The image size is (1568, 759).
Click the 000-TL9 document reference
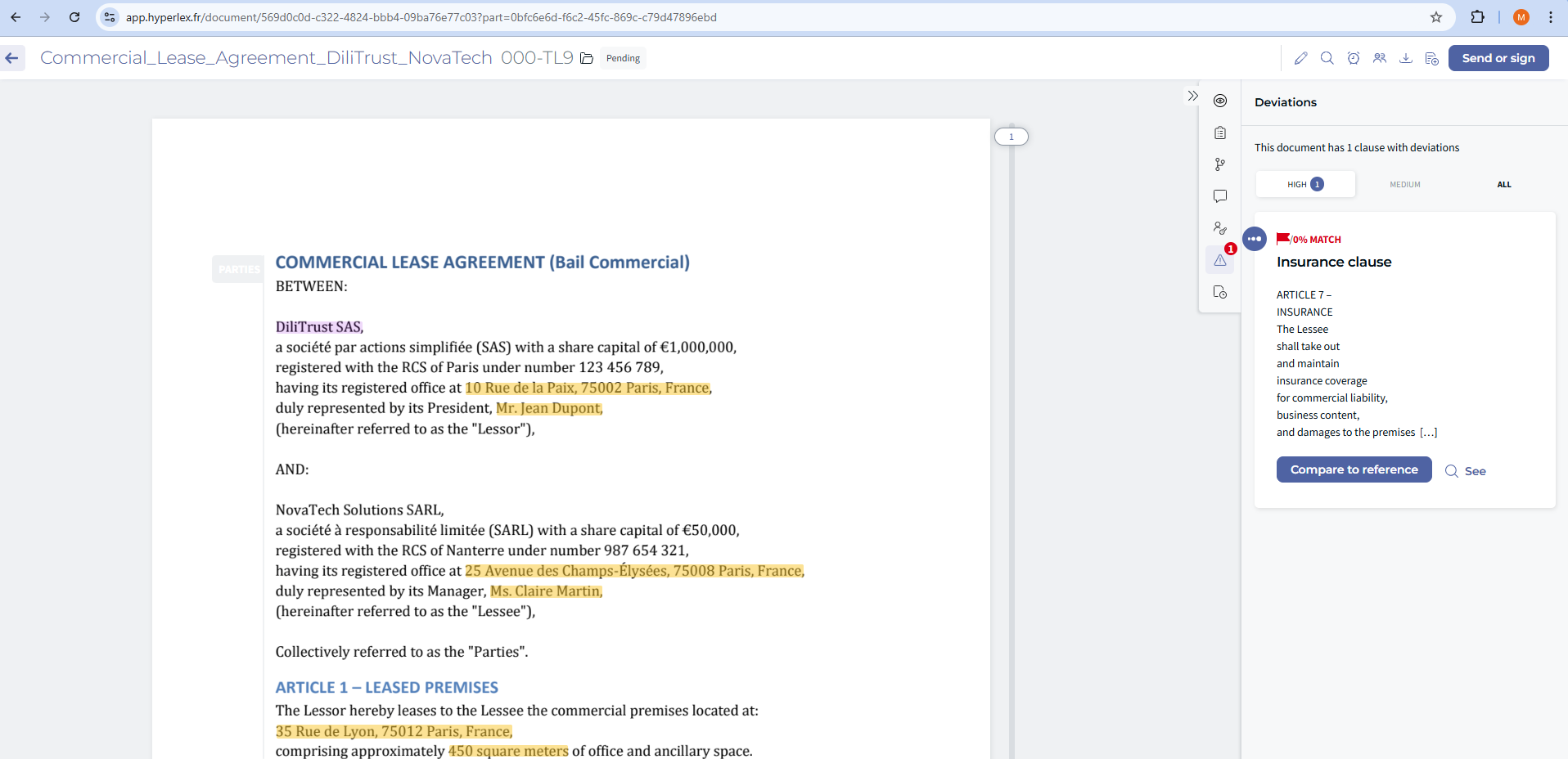pyautogui.click(x=537, y=58)
